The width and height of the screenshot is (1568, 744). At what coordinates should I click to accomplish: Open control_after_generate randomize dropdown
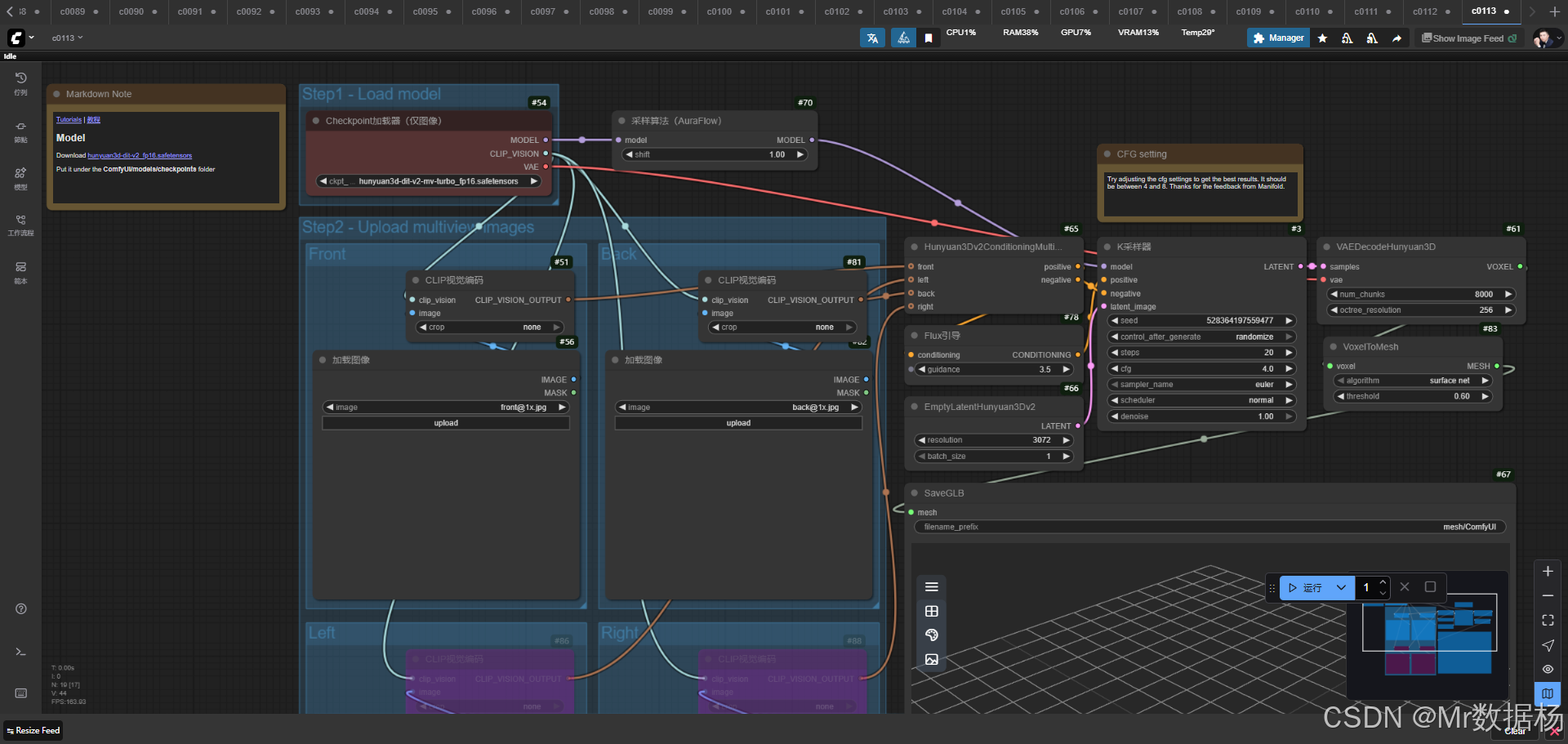coord(1202,336)
